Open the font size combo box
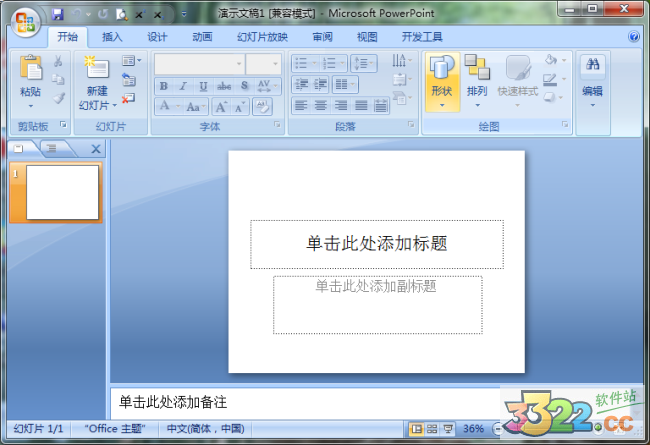 (x=263, y=64)
